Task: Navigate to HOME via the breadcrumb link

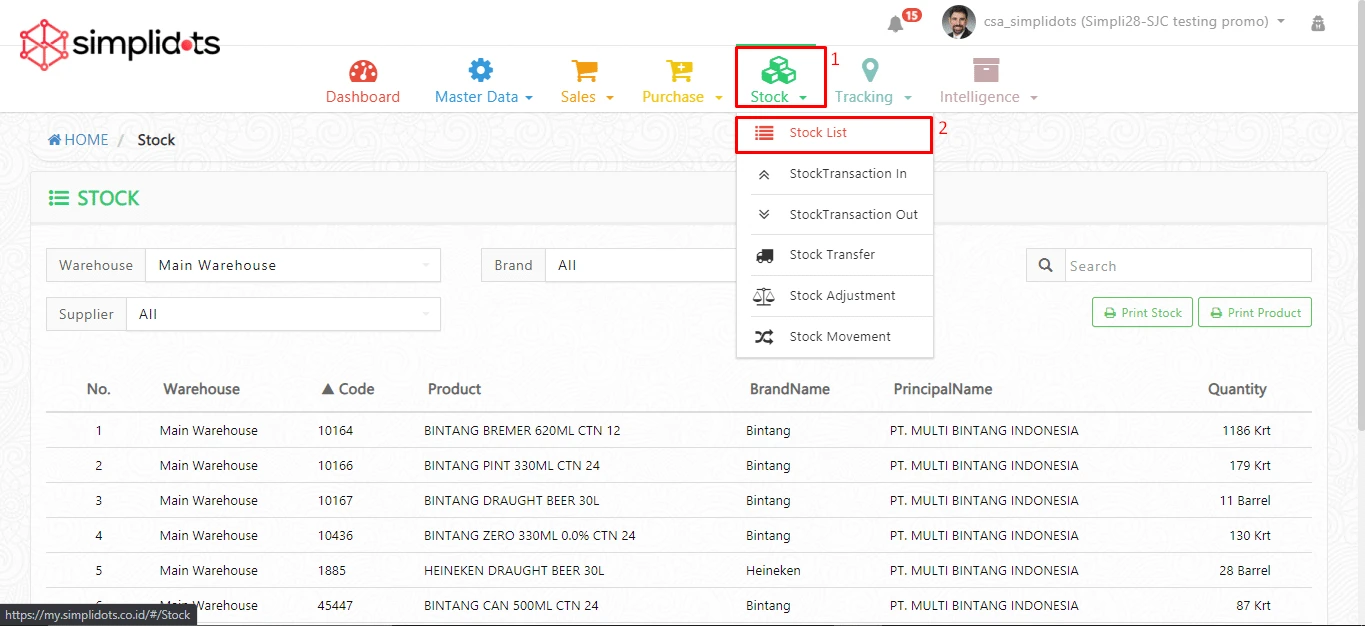Action: [x=77, y=139]
